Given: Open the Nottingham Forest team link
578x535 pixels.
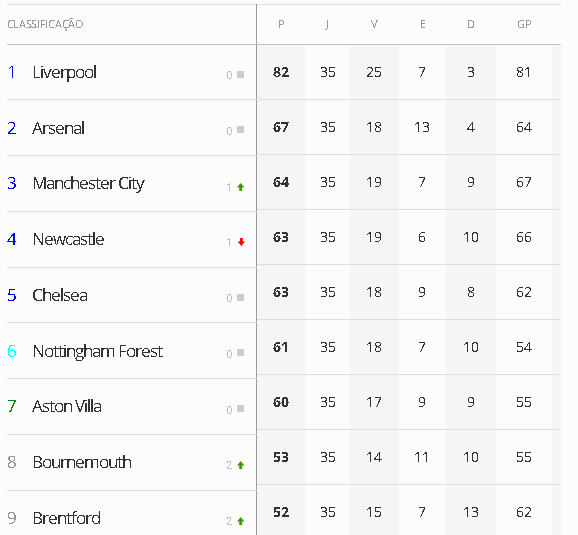Looking at the screenshot, I should pyautogui.click(x=98, y=351).
